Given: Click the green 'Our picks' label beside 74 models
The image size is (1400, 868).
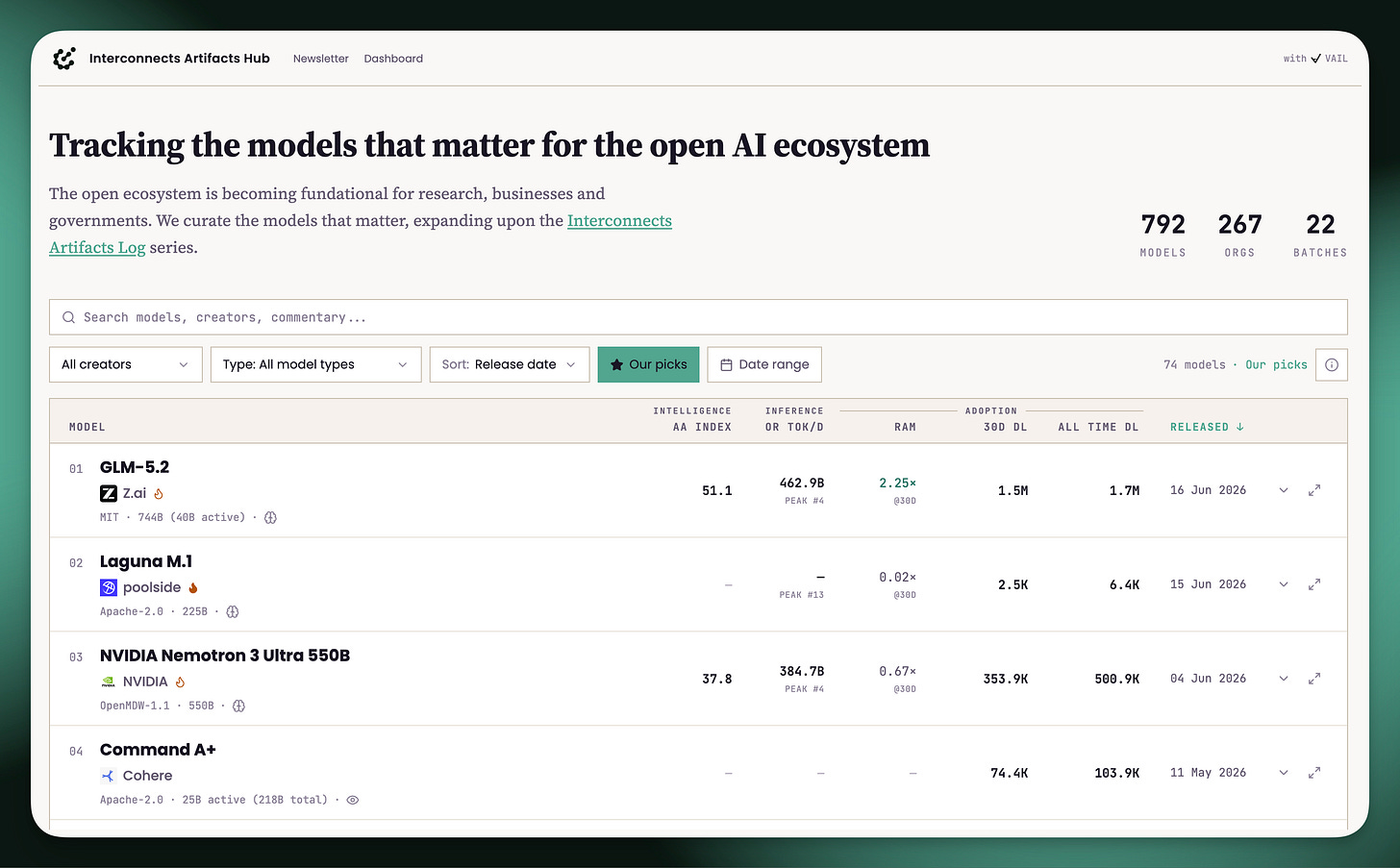Looking at the screenshot, I should coord(1276,365).
